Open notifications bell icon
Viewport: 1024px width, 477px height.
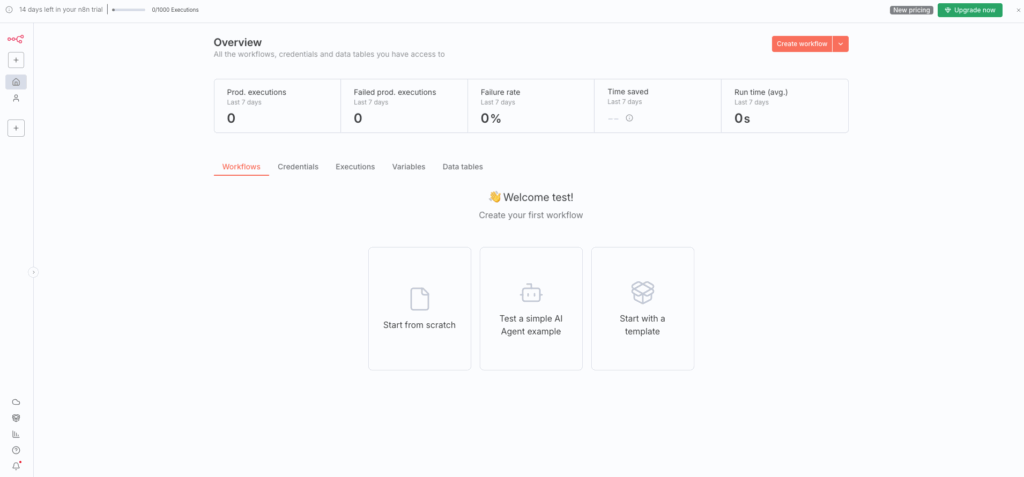click(x=16, y=466)
